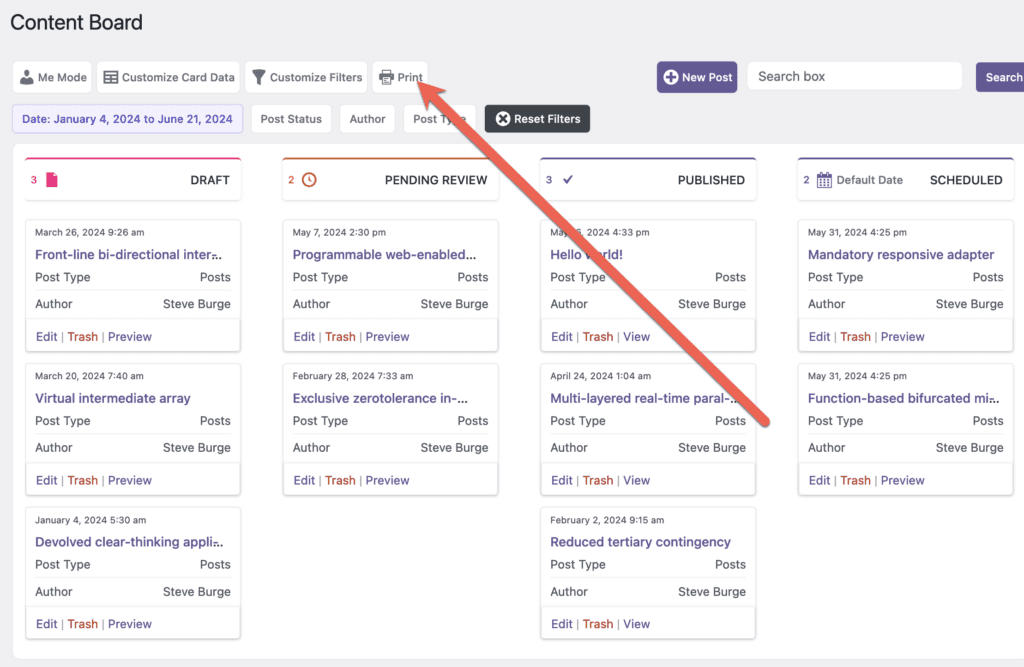Click the pink document icon in Draft column

[51, 179]
